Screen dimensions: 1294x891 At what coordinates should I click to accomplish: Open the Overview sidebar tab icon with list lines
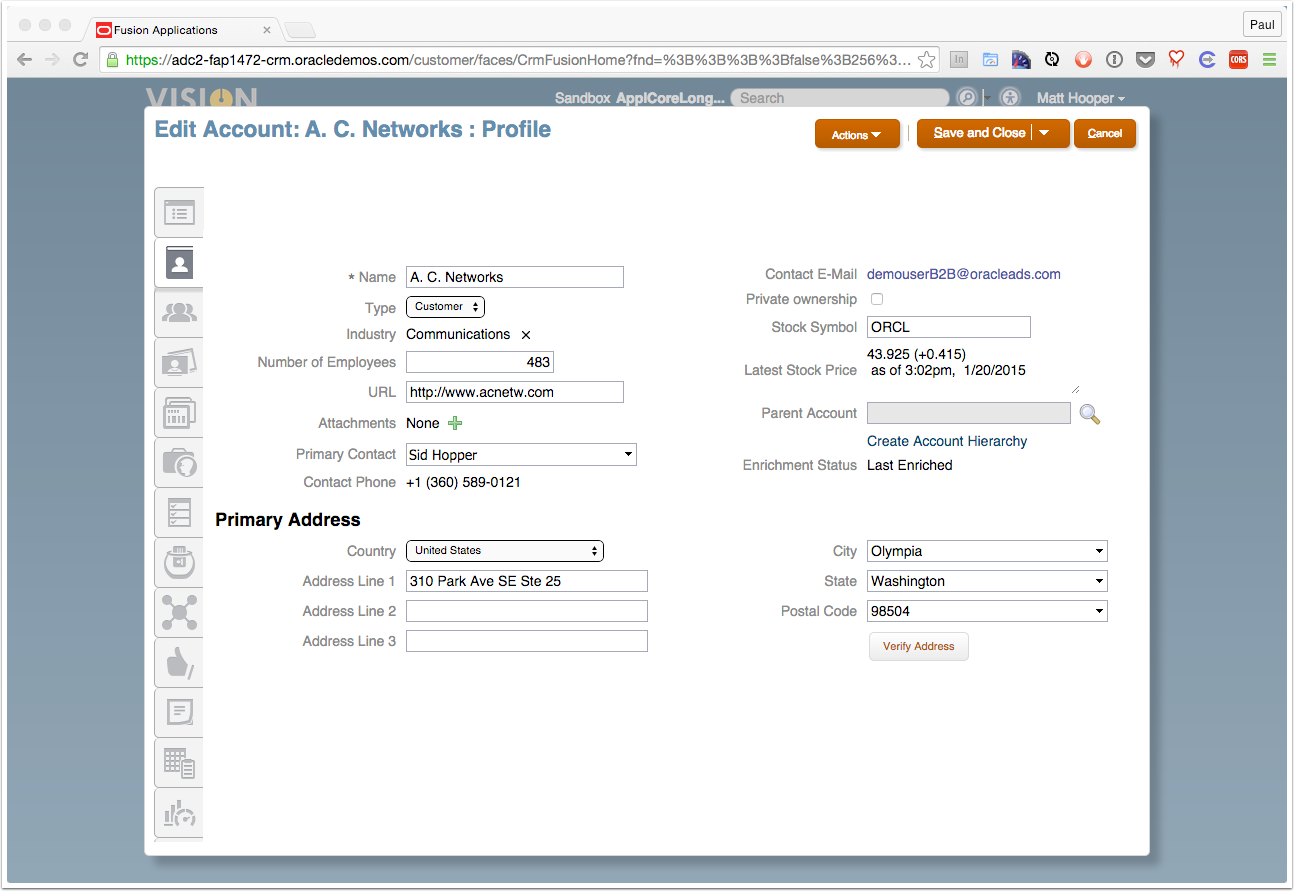(x=179, y=213)
